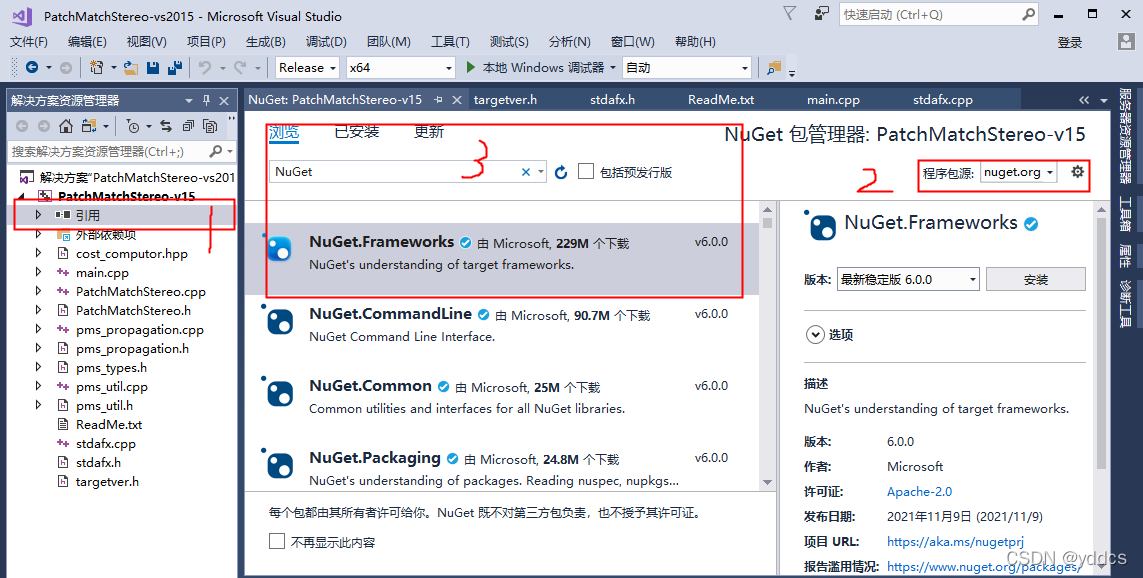This screenshot has width=1143, height=578.
Task: Go to Solution Explorer home view
Action: (x=66, y=126)
